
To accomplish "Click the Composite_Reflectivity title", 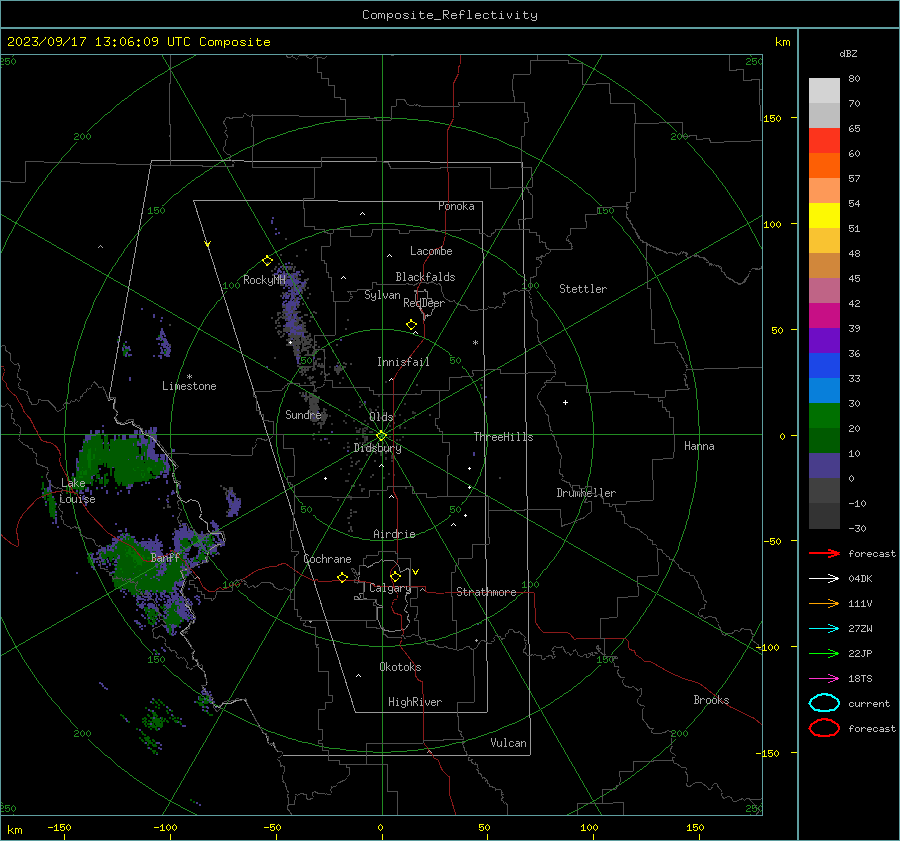I will click(x=450, y=15).
